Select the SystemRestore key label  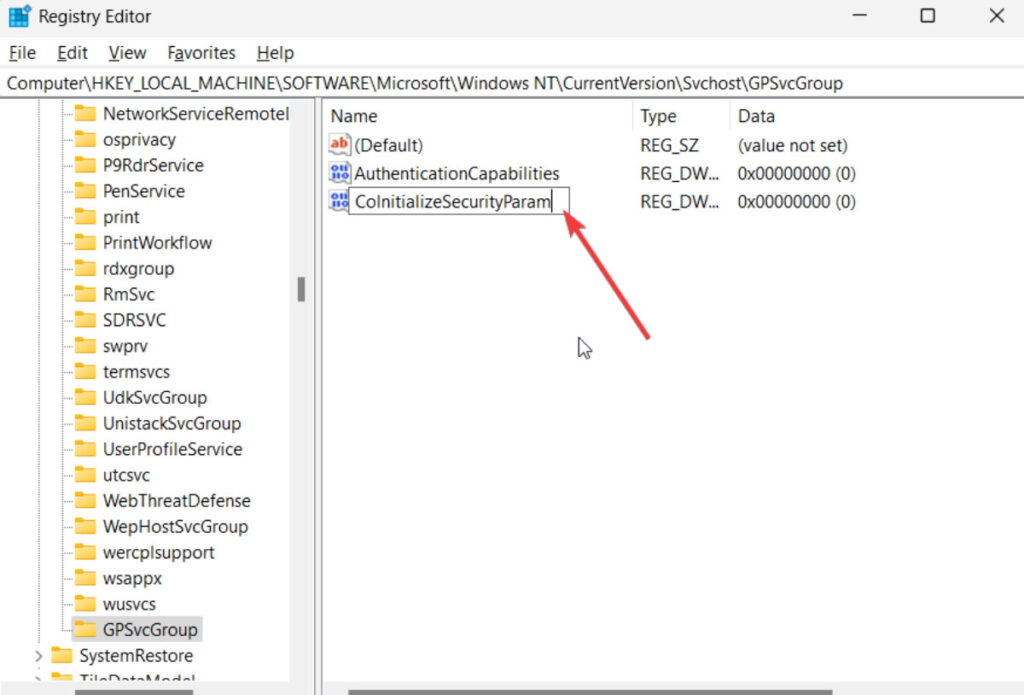tap(136, 655)
